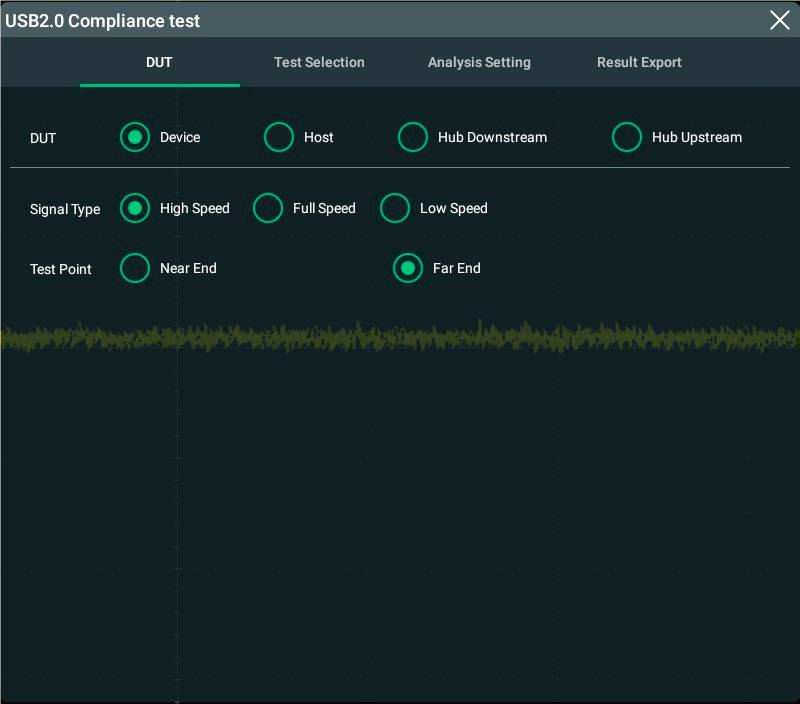
Task: Open the Analysis Setting tab
Action: click(x=479, y=62)
